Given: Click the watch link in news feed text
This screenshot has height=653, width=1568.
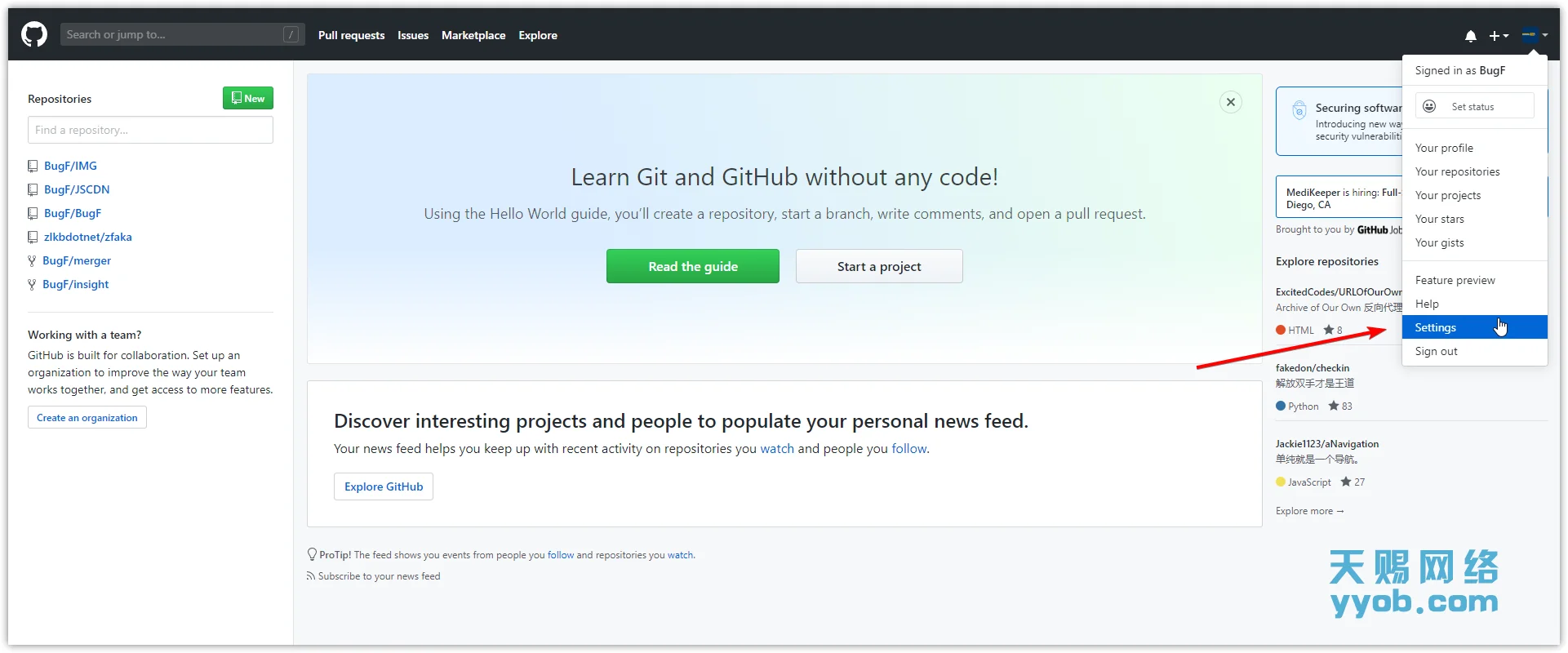Looking at the screenshot, I should point(777,448).
